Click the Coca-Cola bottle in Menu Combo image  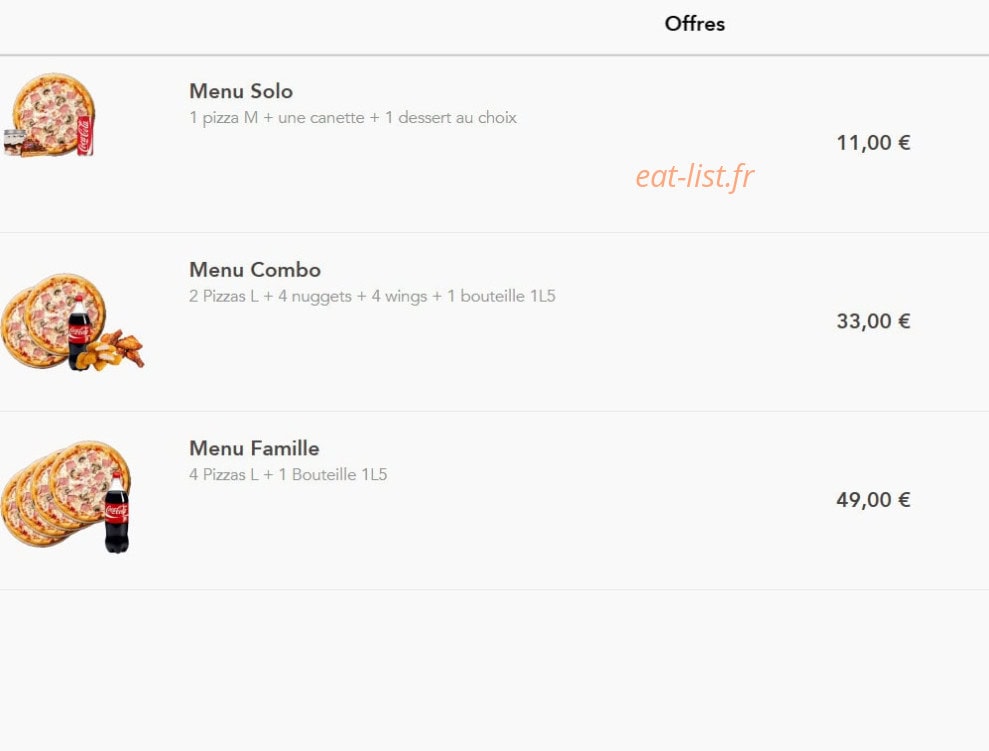coord(79,333)
